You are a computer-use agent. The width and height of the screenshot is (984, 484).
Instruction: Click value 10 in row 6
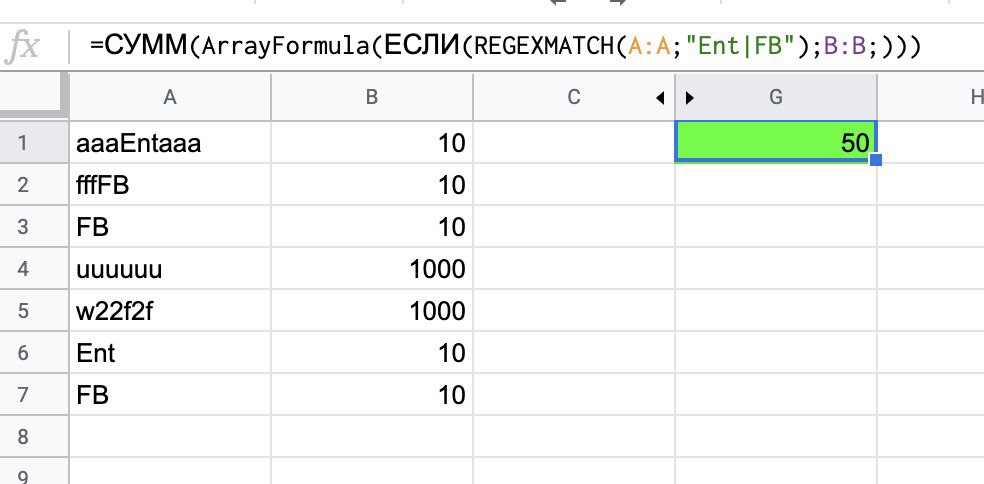pos(372,353)
